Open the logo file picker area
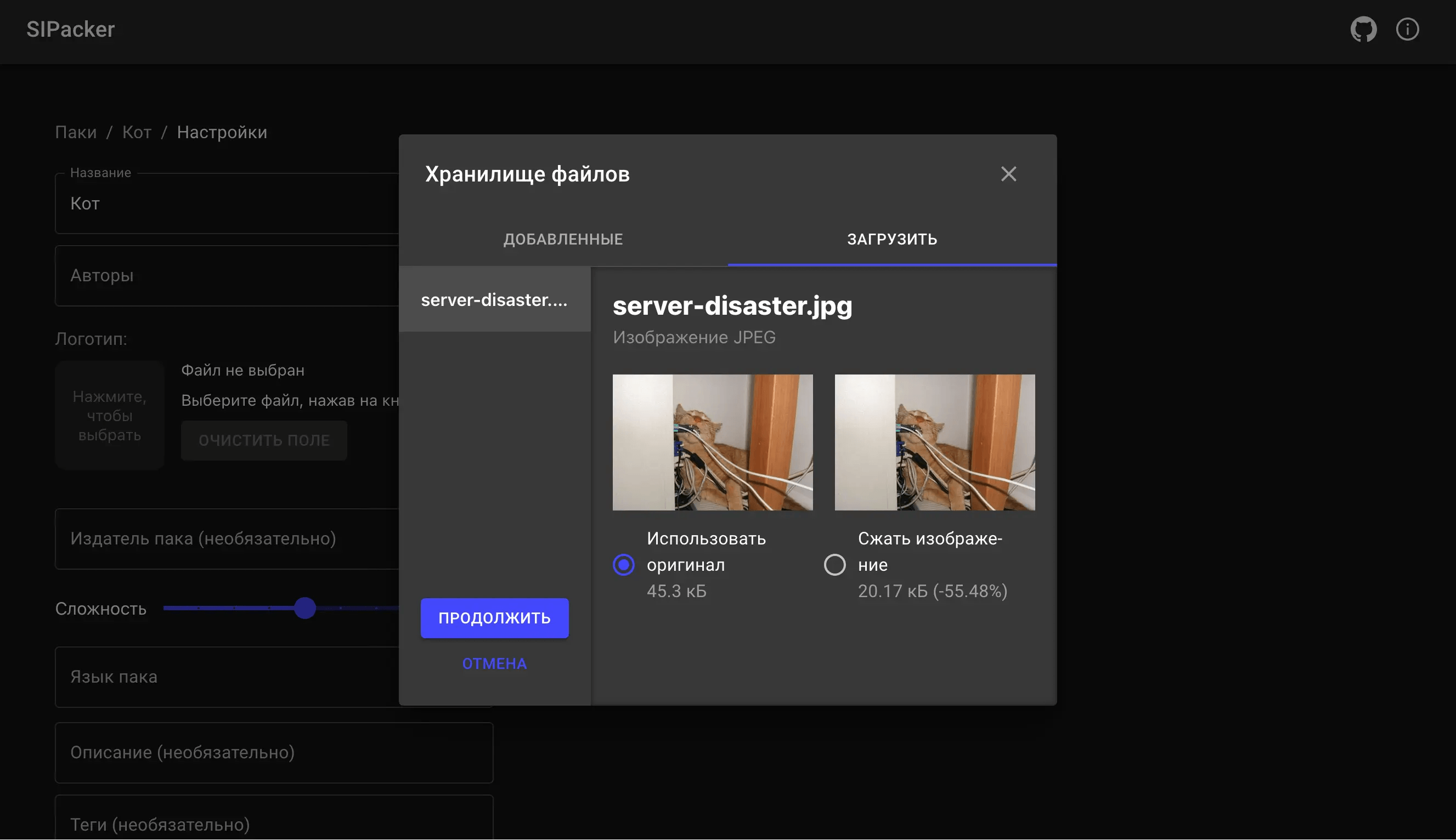This screenshot has width=1456, height=840. pyautogui.click(x=109, y=415)
